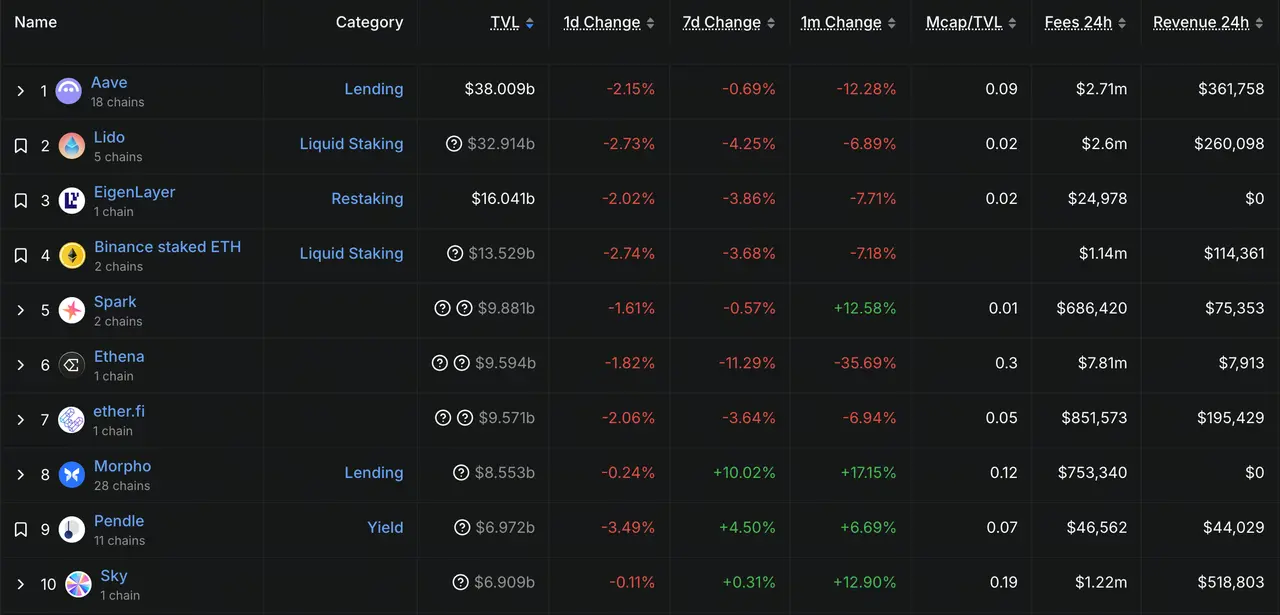The height and width of the screenshot is (615, 1280).
Task: Toggle the bookmark on the Pendle row
Action: (20, 528)
